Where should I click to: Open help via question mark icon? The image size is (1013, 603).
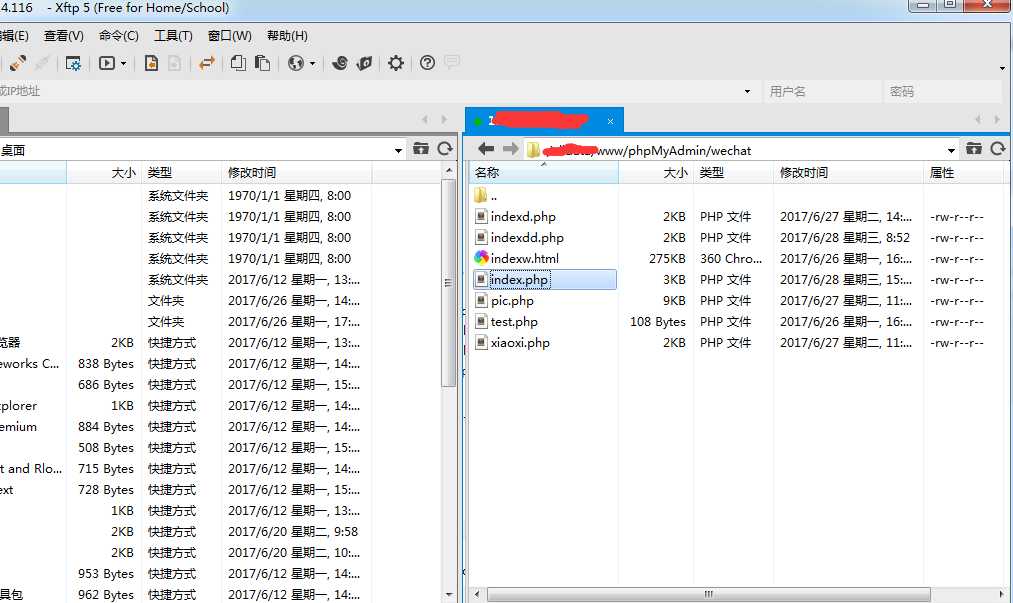[427, 63]
